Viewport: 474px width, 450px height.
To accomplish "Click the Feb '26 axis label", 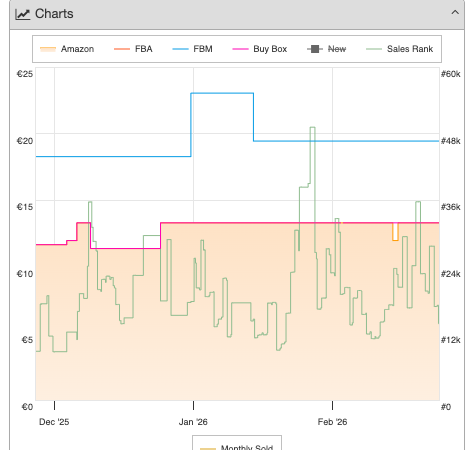I will coord(332,422).
